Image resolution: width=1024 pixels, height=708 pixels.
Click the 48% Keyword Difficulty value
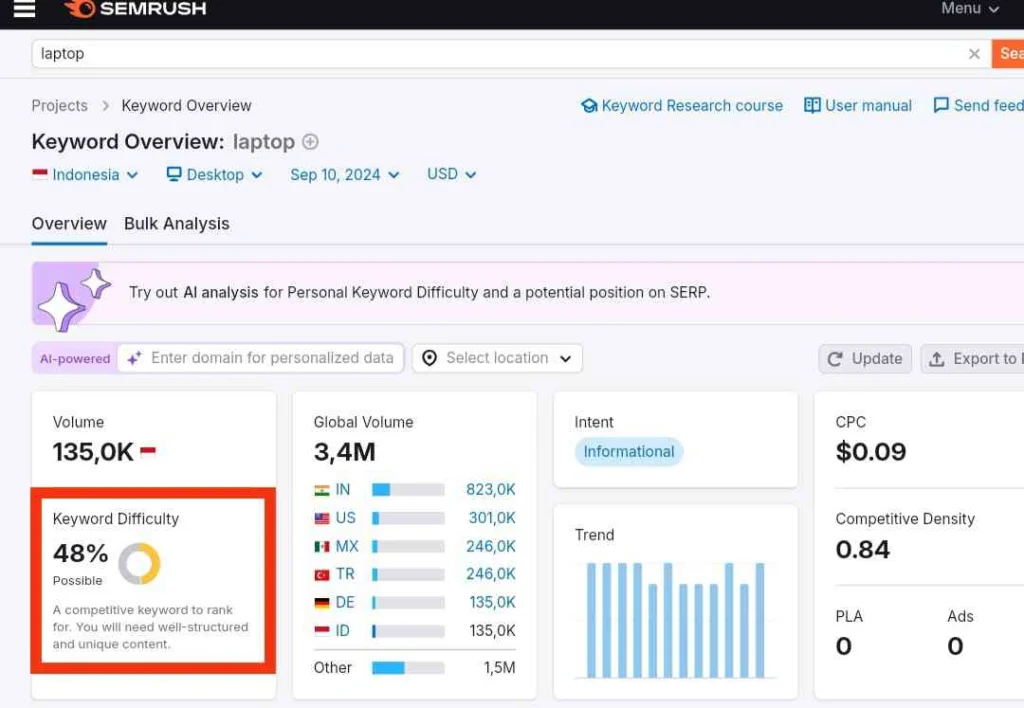point(80,554)
